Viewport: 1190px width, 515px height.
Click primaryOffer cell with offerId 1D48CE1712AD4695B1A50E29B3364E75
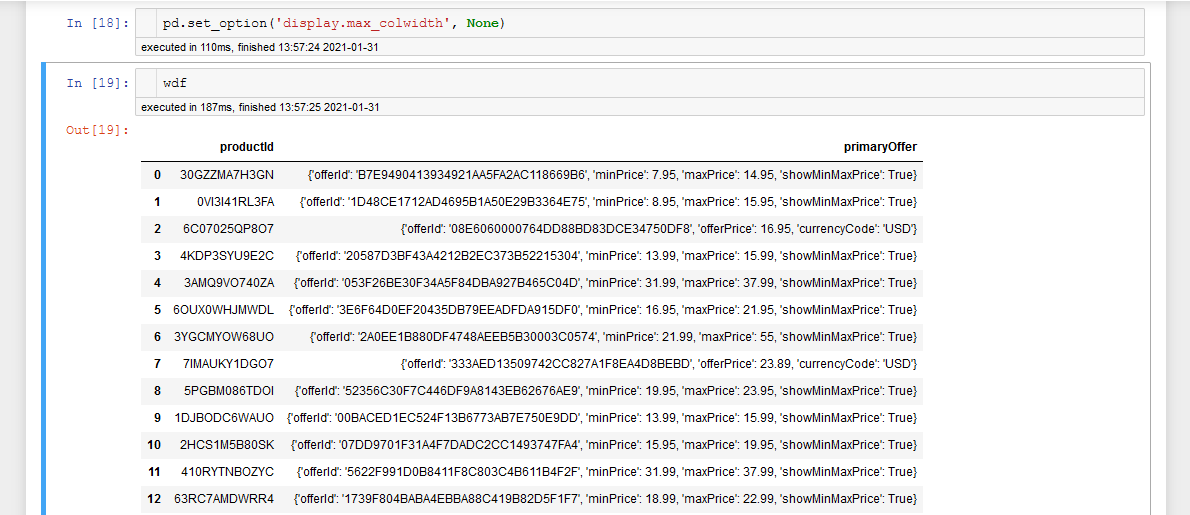[x=609, y=202]
